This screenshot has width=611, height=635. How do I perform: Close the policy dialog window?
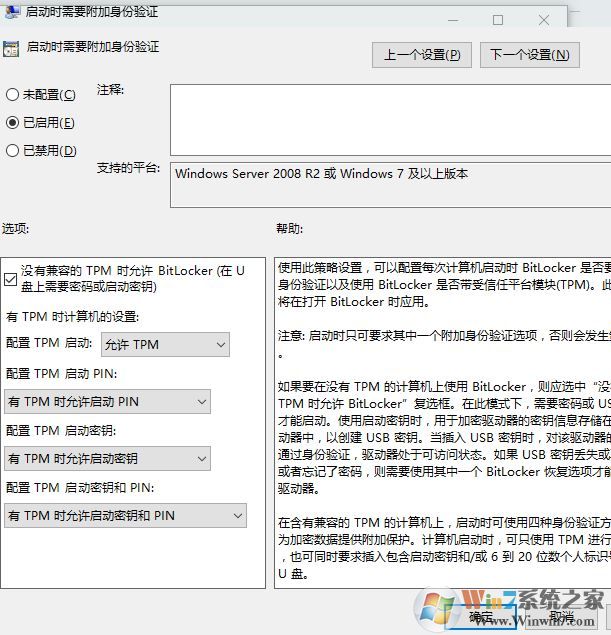544,20
